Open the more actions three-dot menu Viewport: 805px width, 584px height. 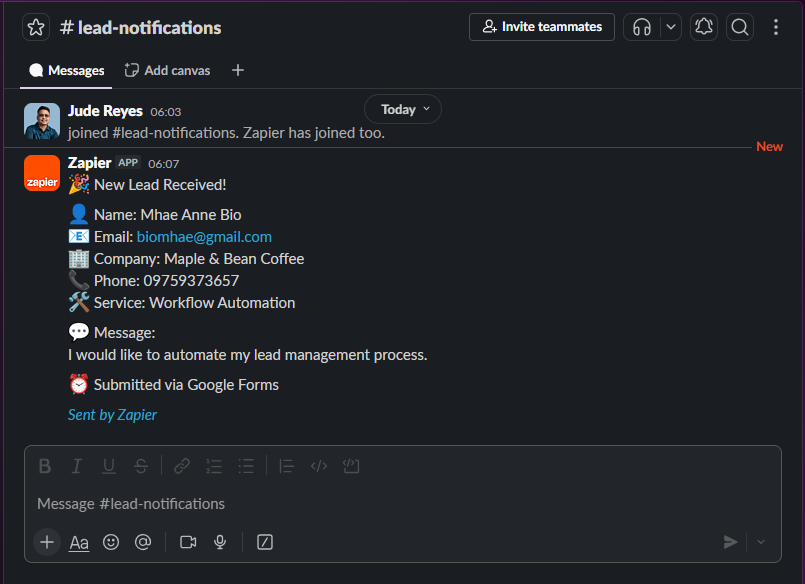776,27
